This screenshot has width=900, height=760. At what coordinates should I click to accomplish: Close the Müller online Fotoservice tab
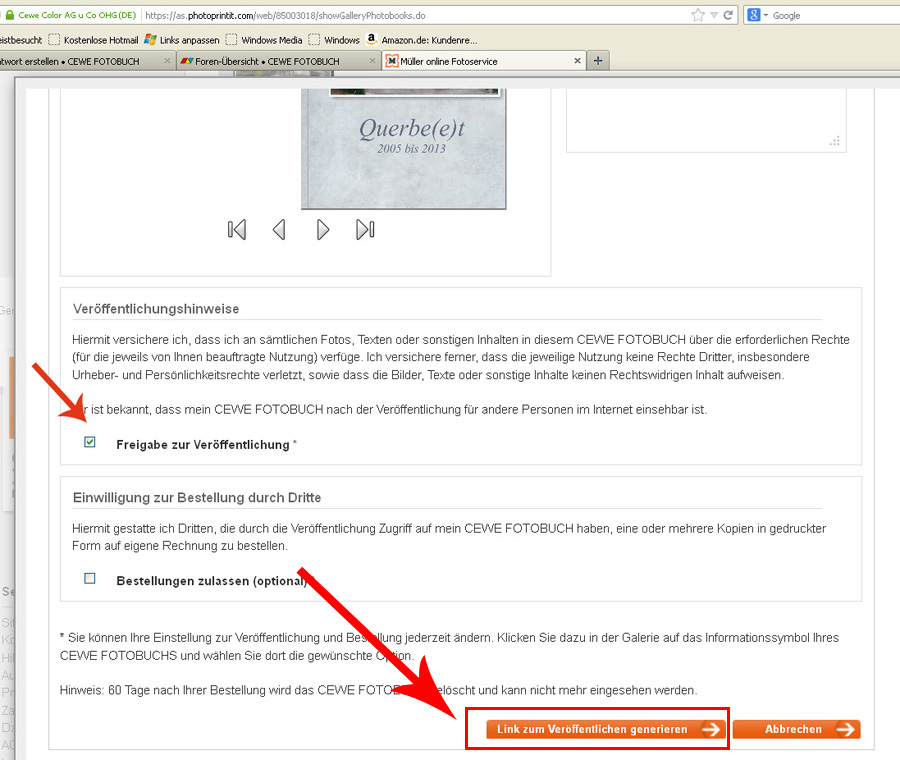(x=577, y=60)
